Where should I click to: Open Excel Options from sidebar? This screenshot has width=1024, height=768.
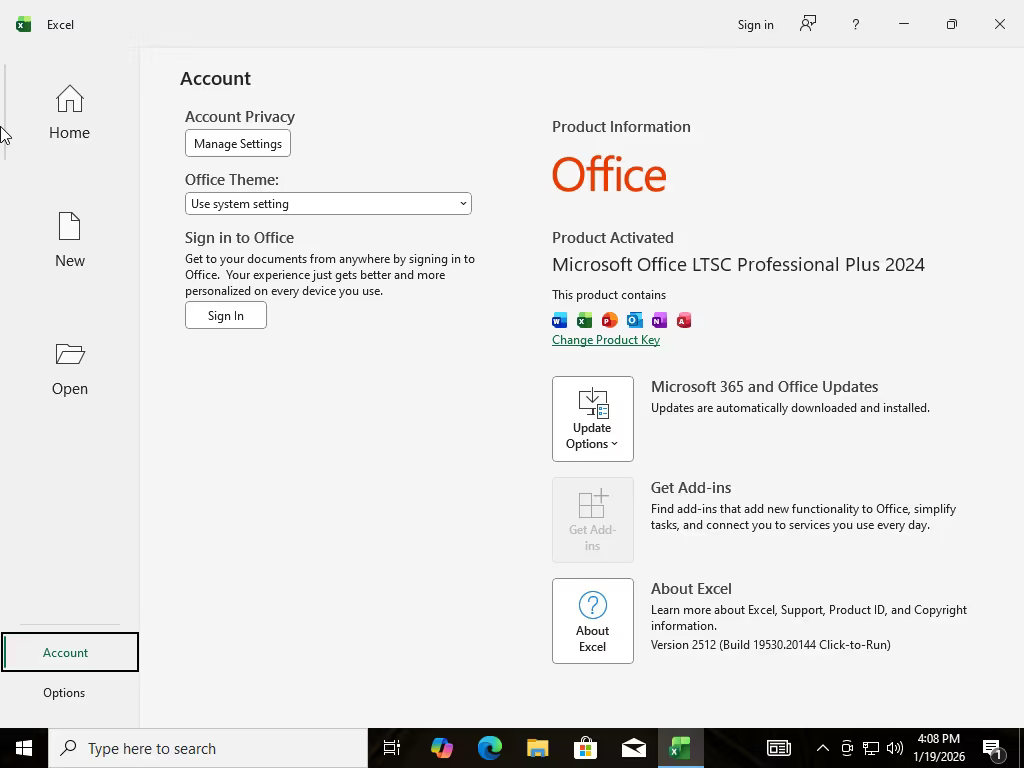pos(64,692)
